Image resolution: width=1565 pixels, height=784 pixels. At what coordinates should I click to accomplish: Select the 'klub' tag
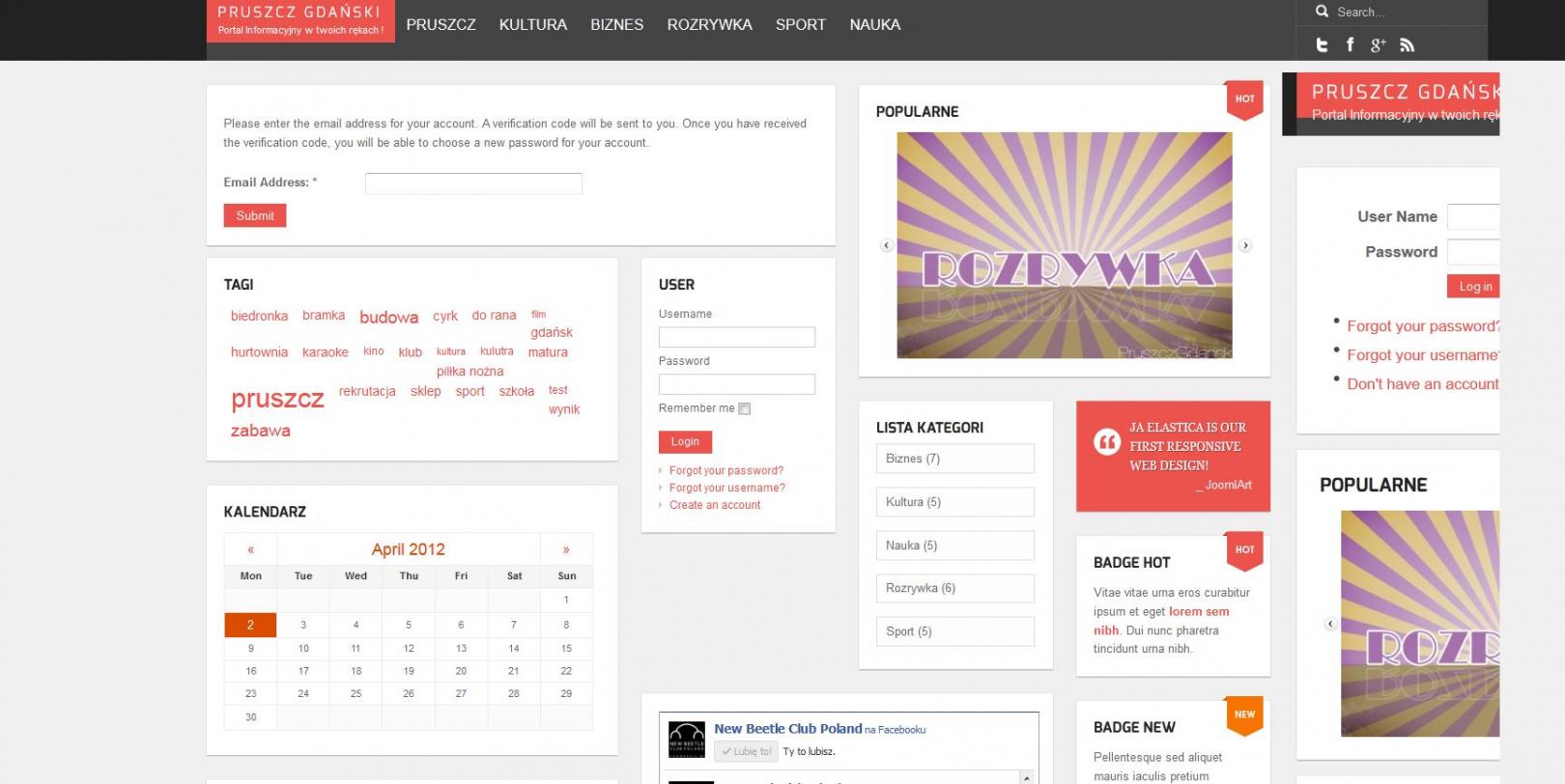point(411,352)
